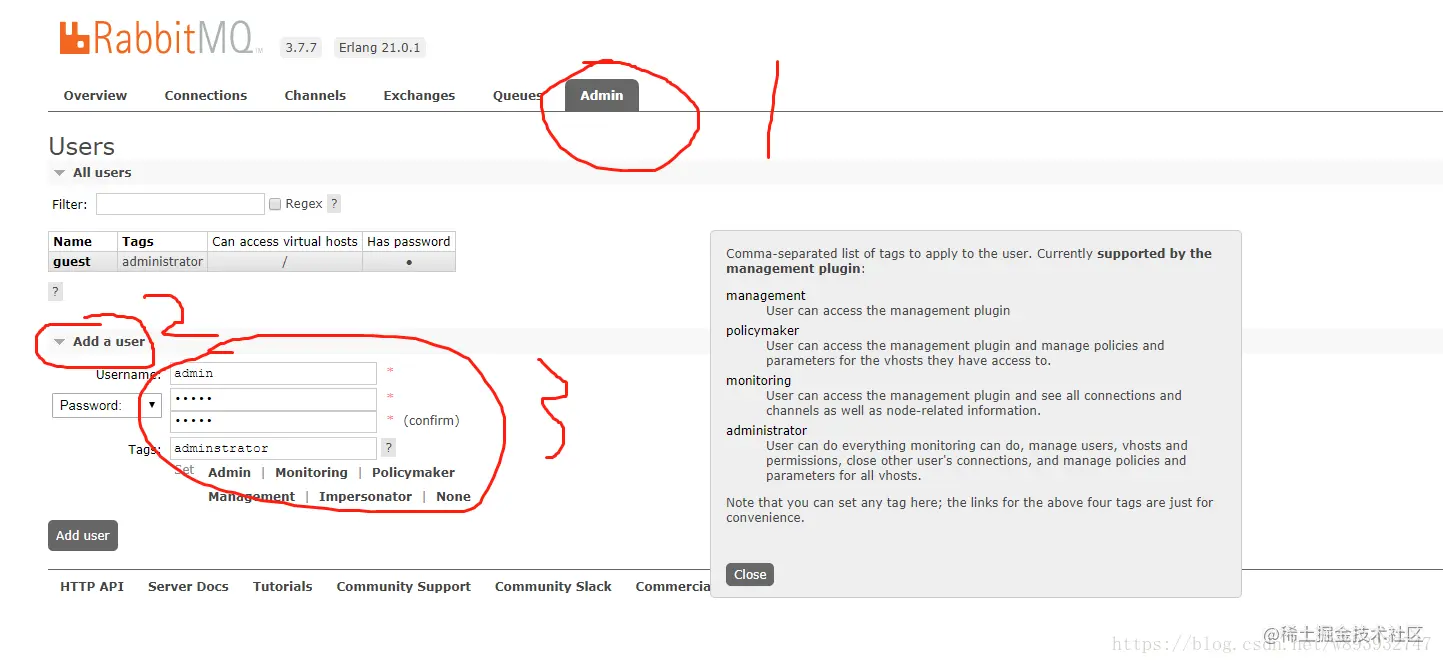Open the Community Slack link
Image resolution: width=1443 pixels, height=664 pixels.
tap(553, 587)
